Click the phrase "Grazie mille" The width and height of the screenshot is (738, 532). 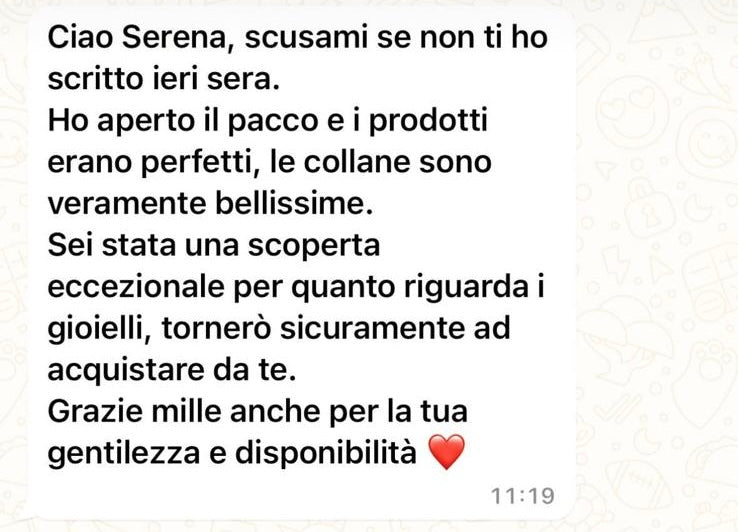click(x=135, y=411)
